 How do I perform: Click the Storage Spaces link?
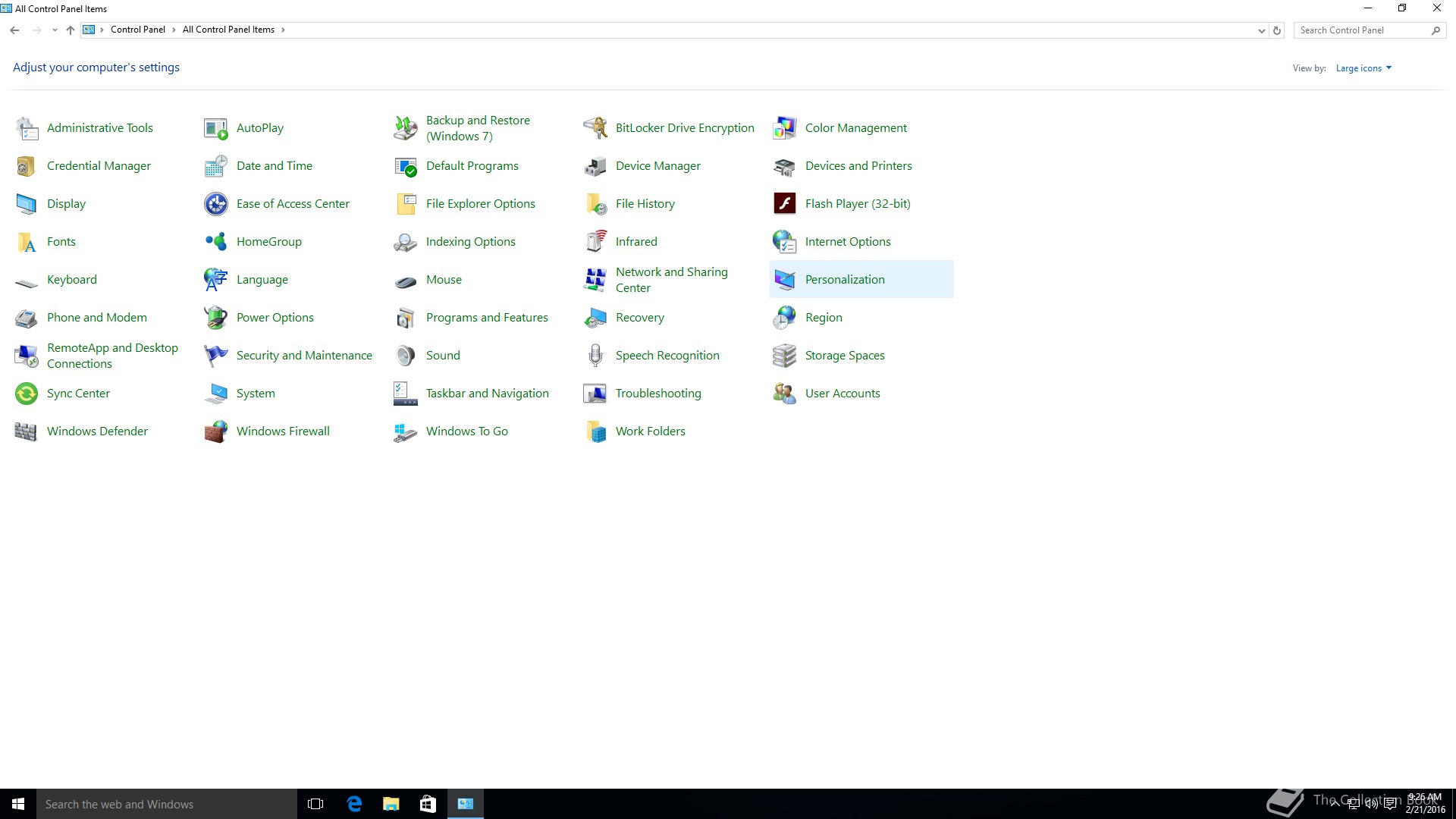[845, 356]
